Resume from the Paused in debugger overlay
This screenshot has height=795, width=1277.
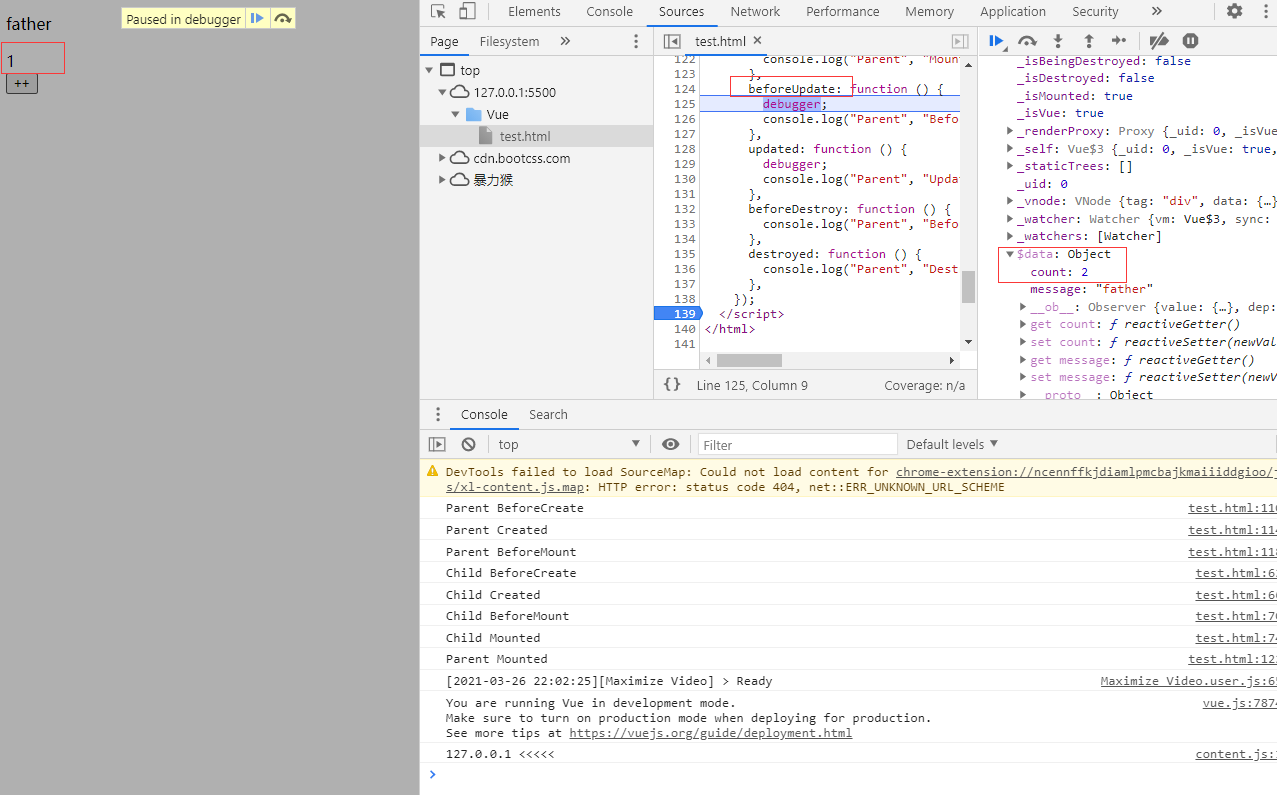[x=257, y=18]
